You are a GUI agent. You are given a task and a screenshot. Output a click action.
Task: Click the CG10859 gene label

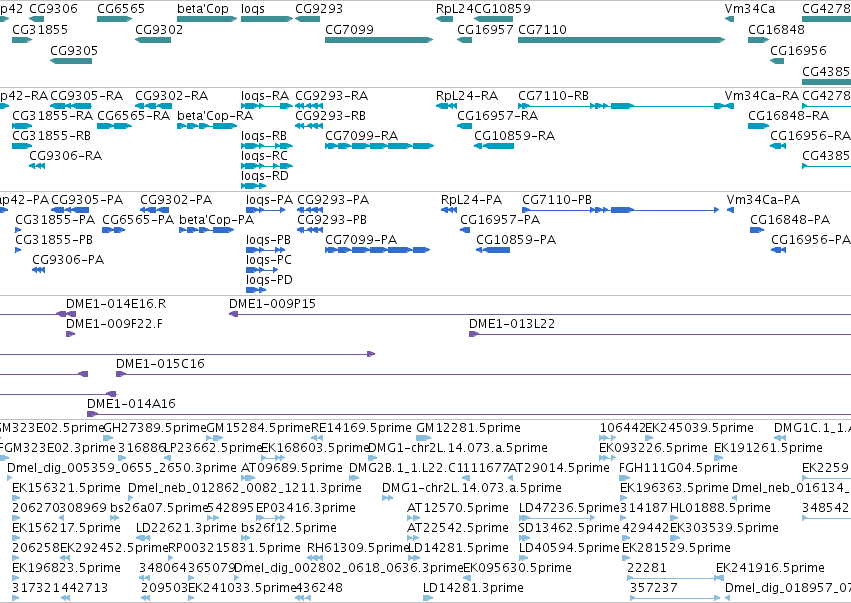coord(502,9)
